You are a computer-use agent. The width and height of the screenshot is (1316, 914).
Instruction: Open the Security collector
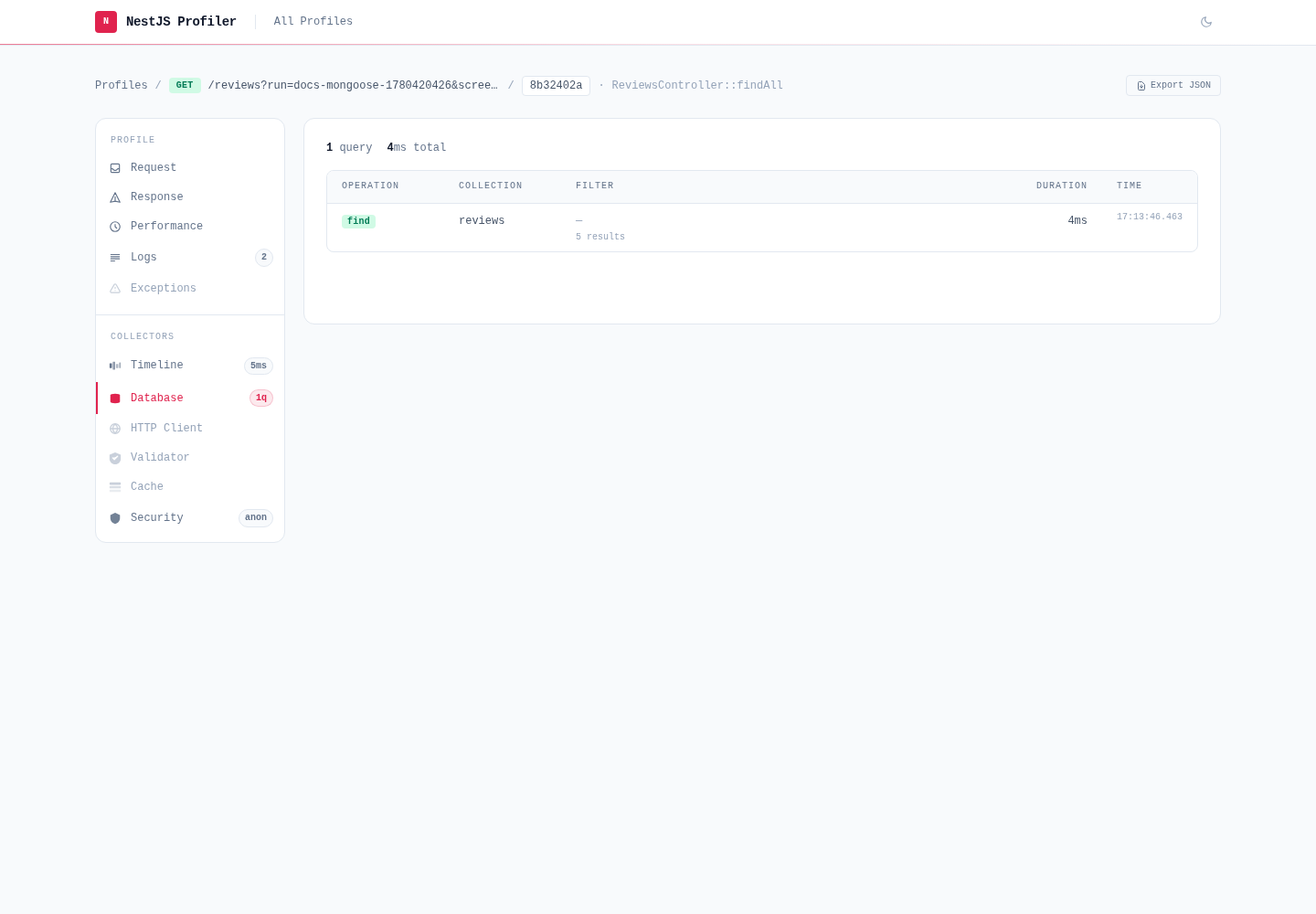tap(190, 518)
